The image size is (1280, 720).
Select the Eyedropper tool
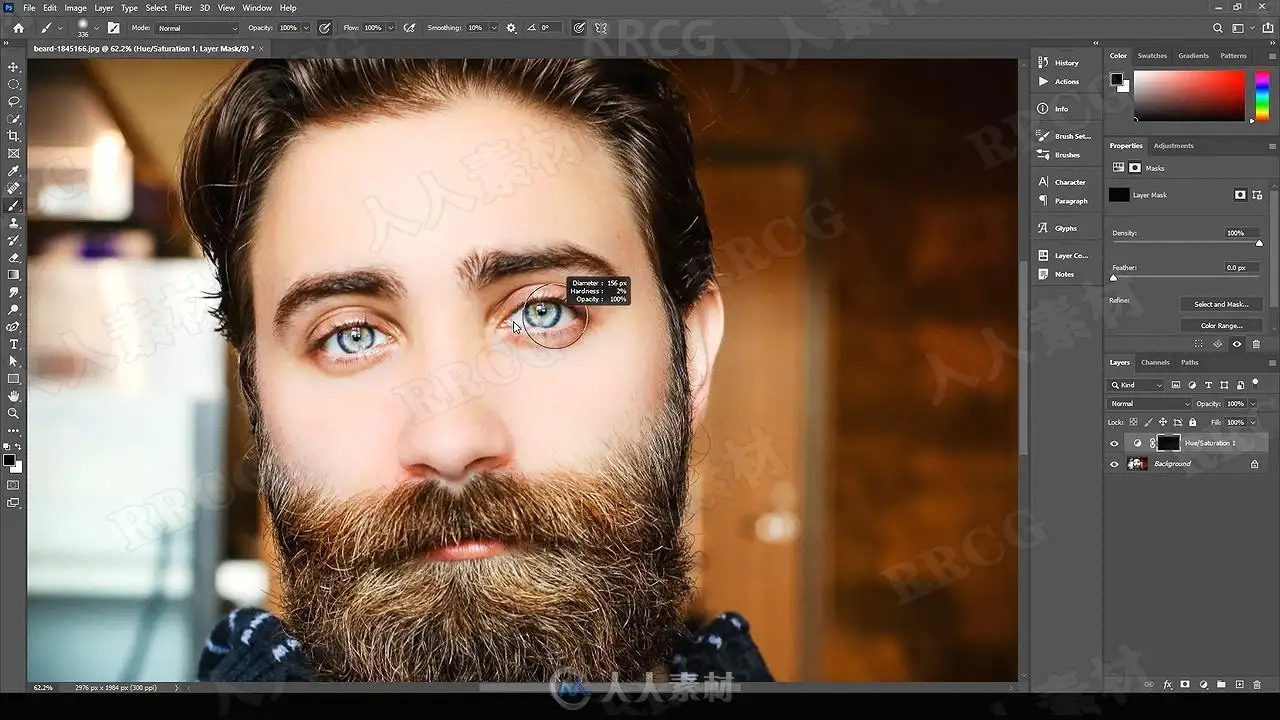[x=14, y=171]
